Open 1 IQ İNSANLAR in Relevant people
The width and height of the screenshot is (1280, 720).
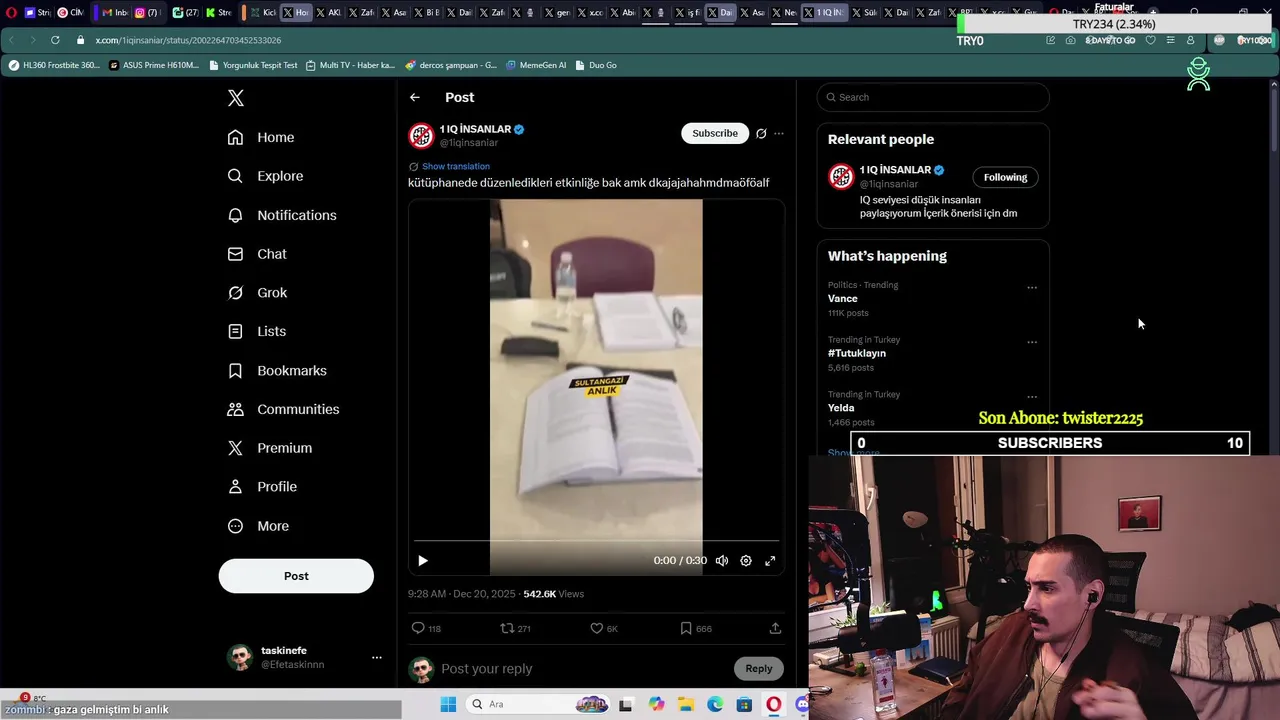(x=895, y=170)
